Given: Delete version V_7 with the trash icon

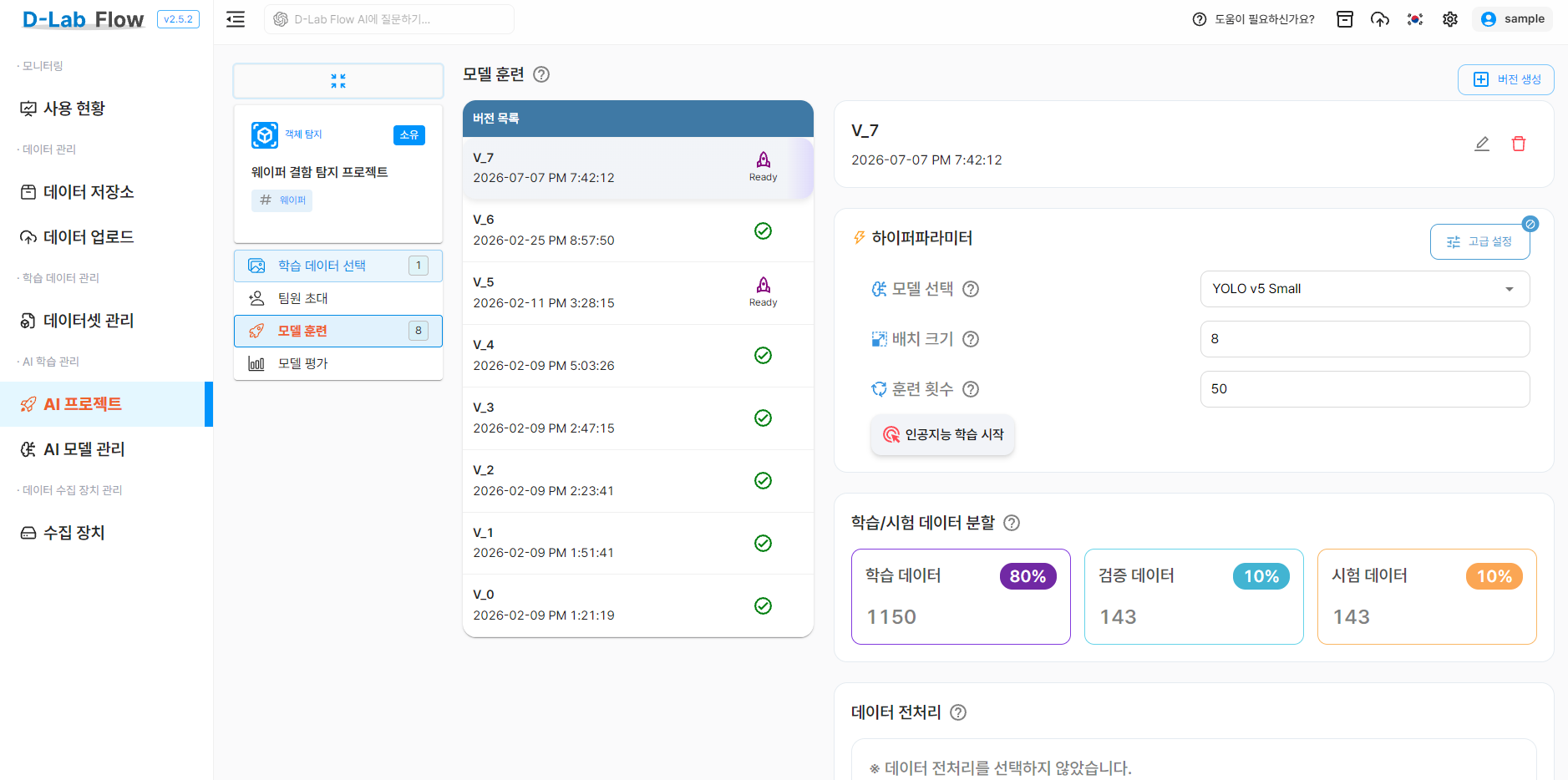Looking at the screenshot, I should 1519,144.
